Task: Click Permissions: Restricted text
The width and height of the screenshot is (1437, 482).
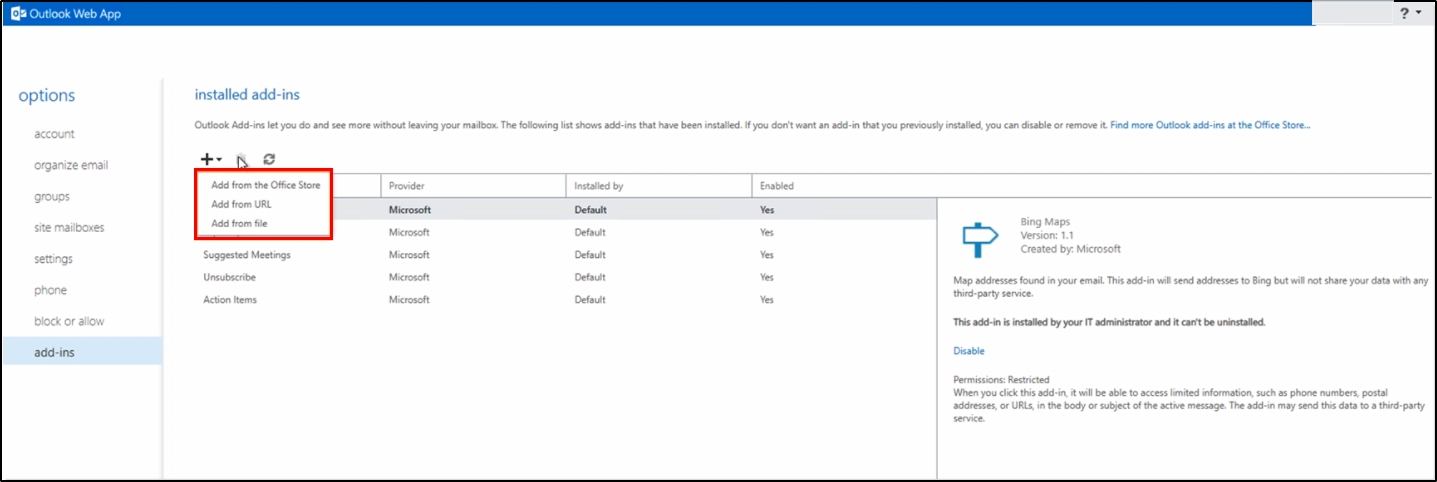Action: pyautogui.click(x=1001, y=380)
